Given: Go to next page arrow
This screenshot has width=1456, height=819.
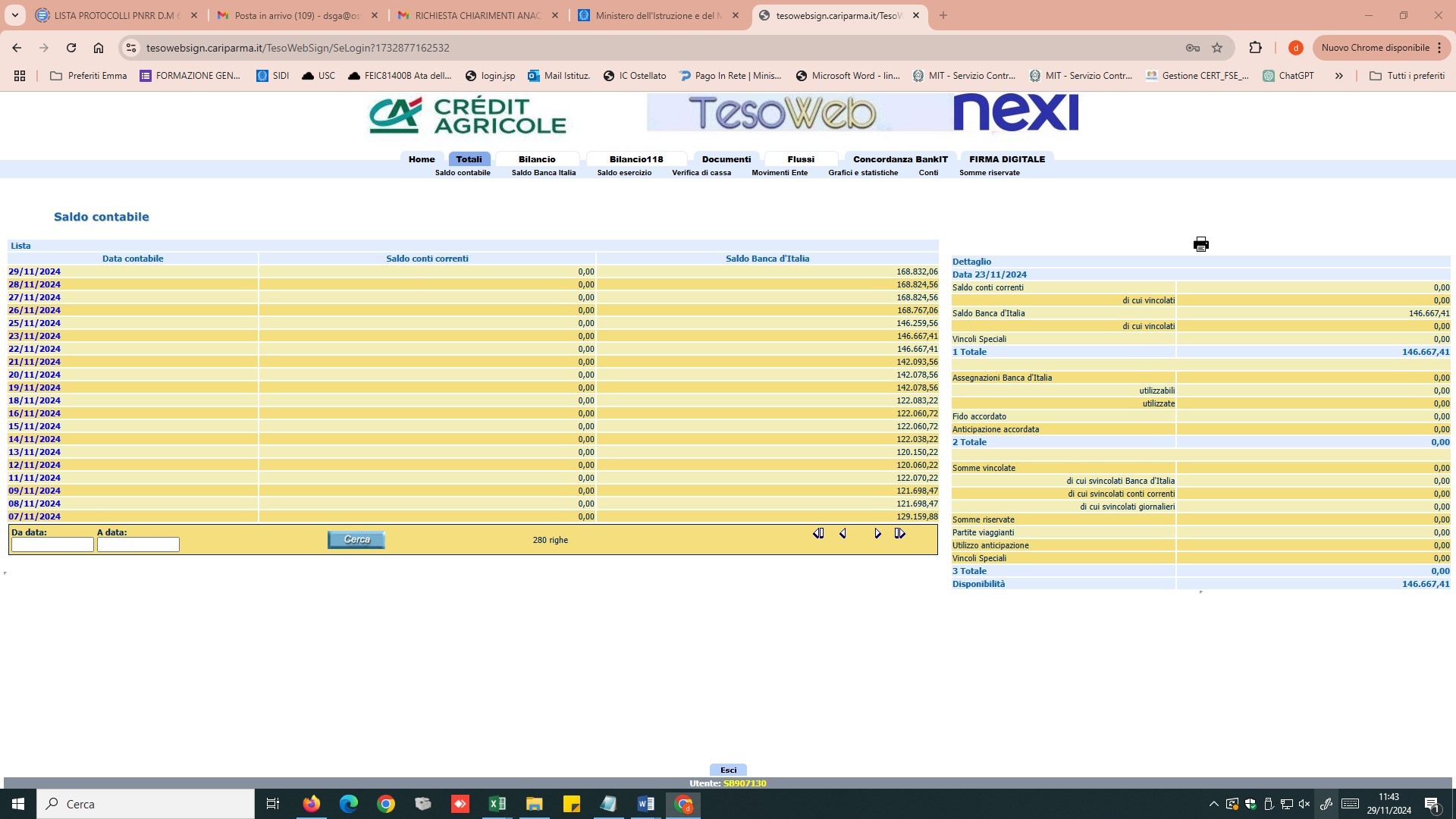Looking at the screenshot, I should click(x=877, y=534).
